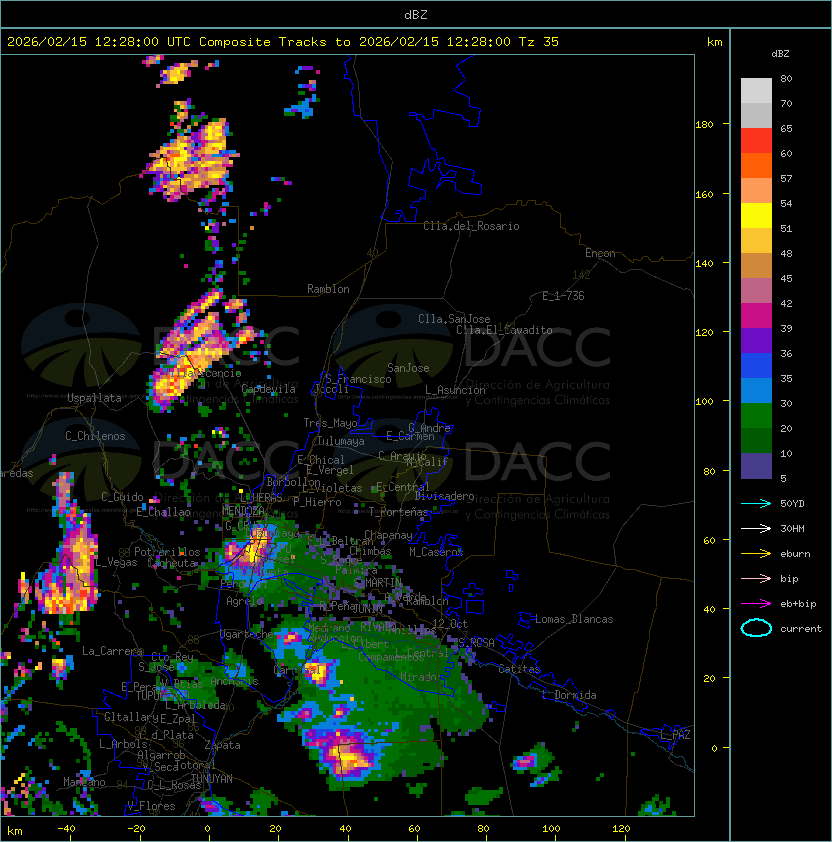Click the white 30HM track arrow in legend
The image size is (832, 842).
pos(756,529)
